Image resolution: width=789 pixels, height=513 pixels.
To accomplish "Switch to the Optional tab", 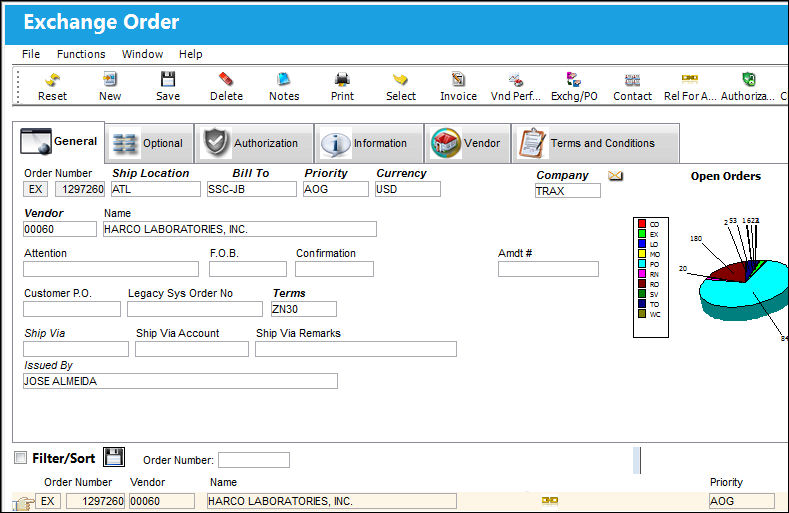I will (149, 143).
